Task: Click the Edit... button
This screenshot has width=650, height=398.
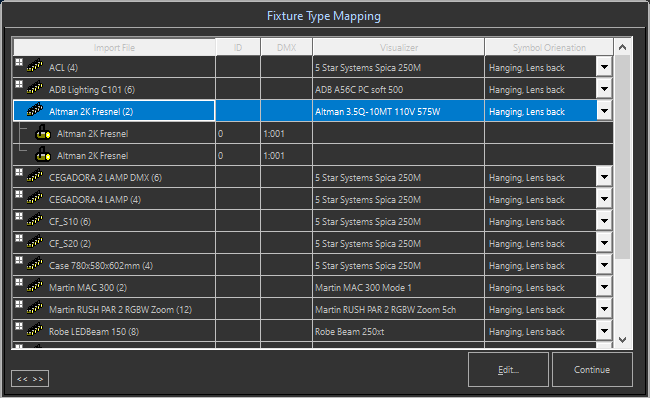Action: tap(508, 369)
